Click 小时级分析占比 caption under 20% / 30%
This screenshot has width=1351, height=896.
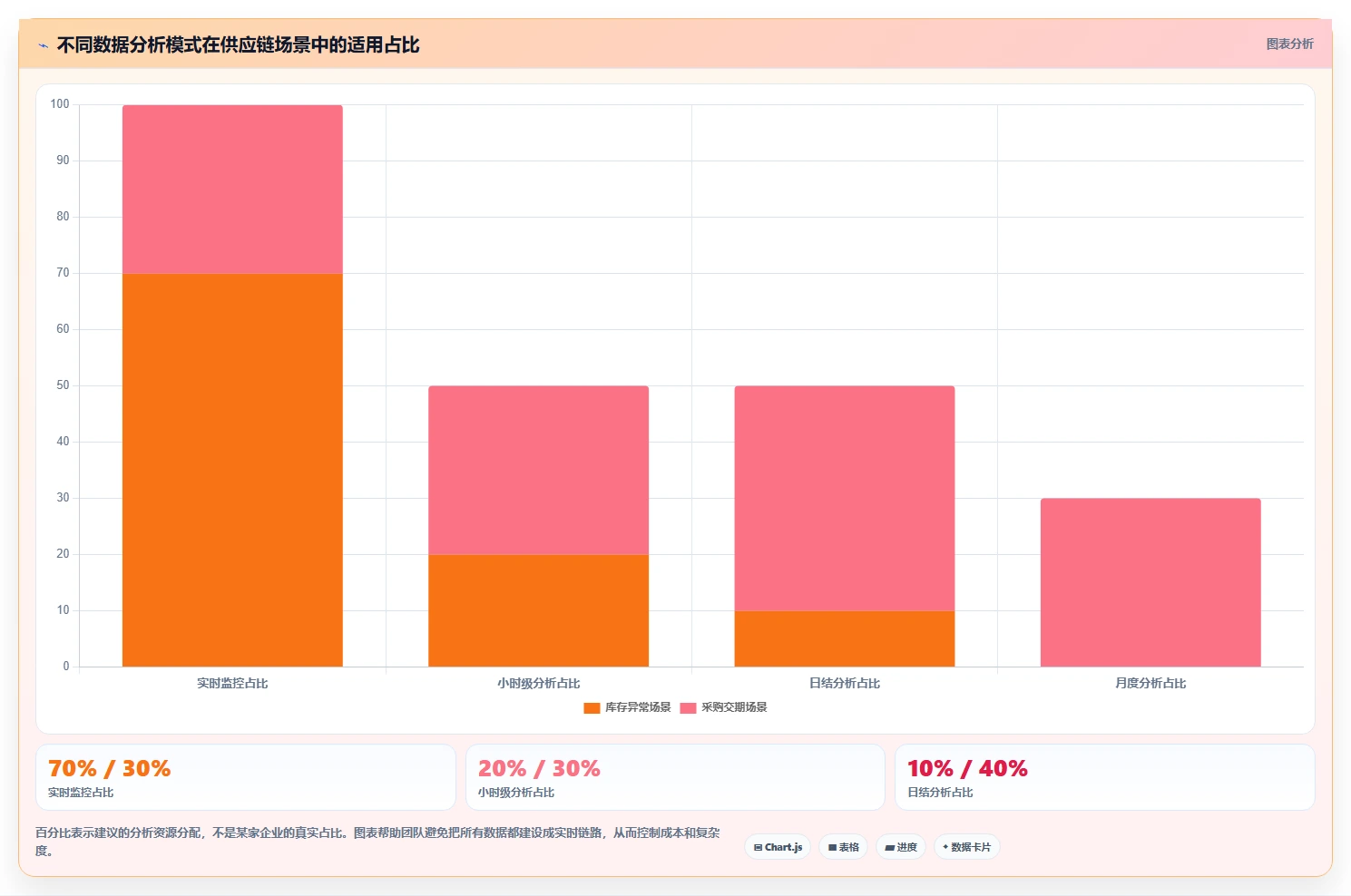coord(516,793)
